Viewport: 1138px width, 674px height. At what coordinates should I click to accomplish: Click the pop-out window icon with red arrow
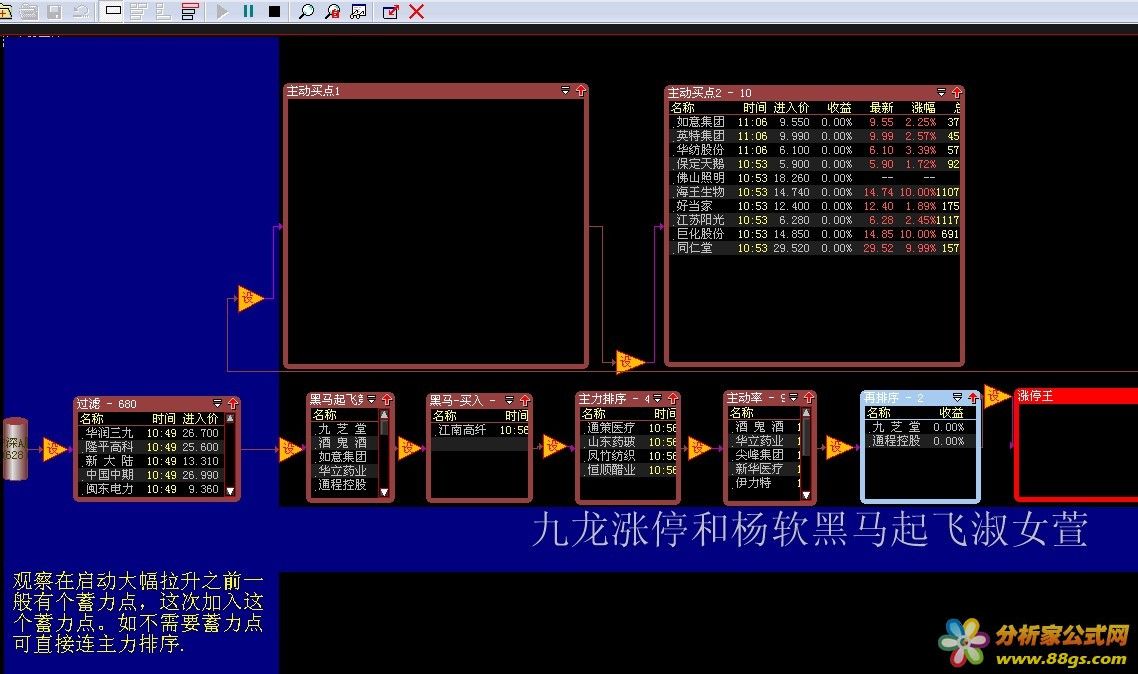point(390,12)
